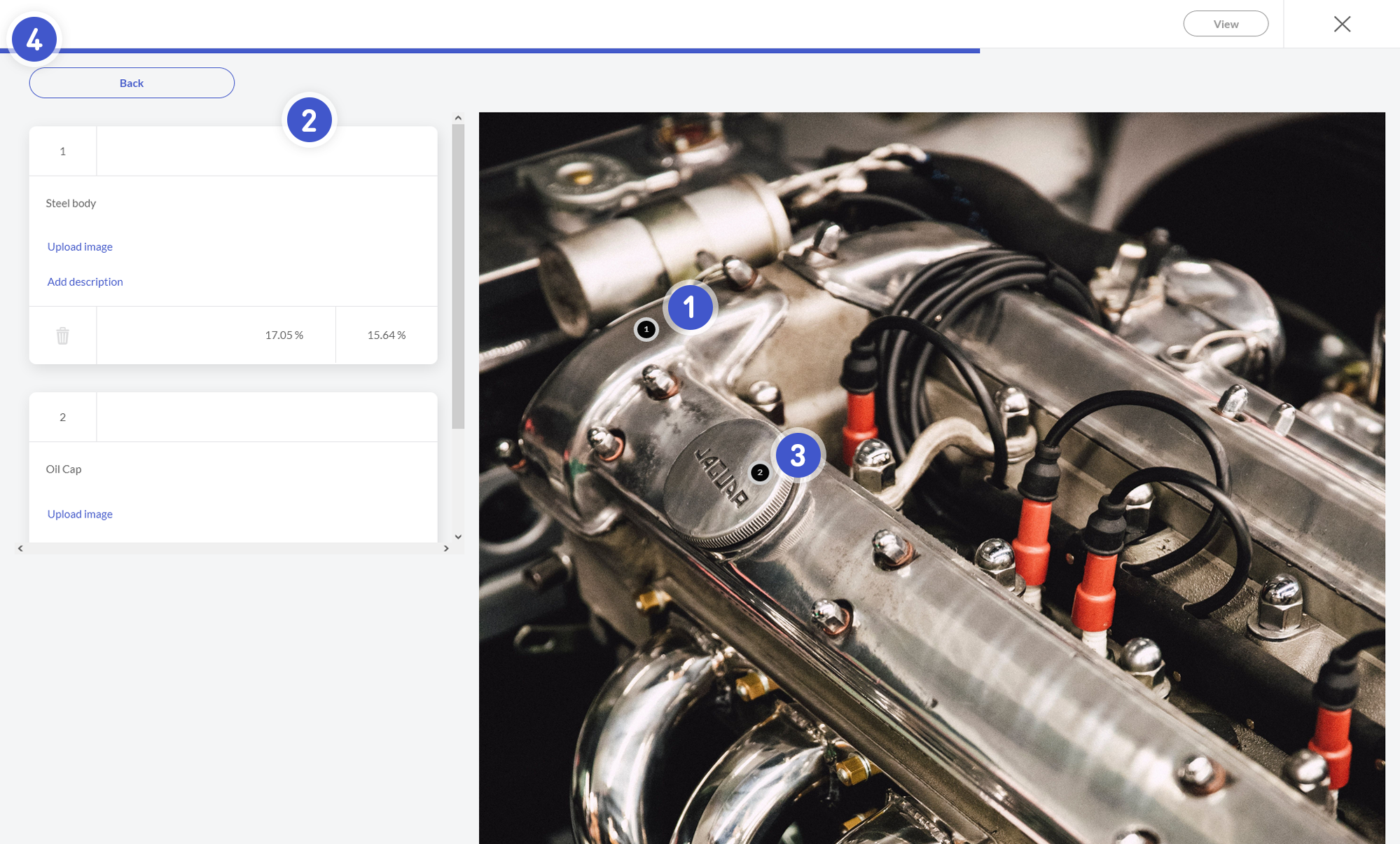Edit the 15.64 % position field
The image size is (1400, 844).
point(386,335)
